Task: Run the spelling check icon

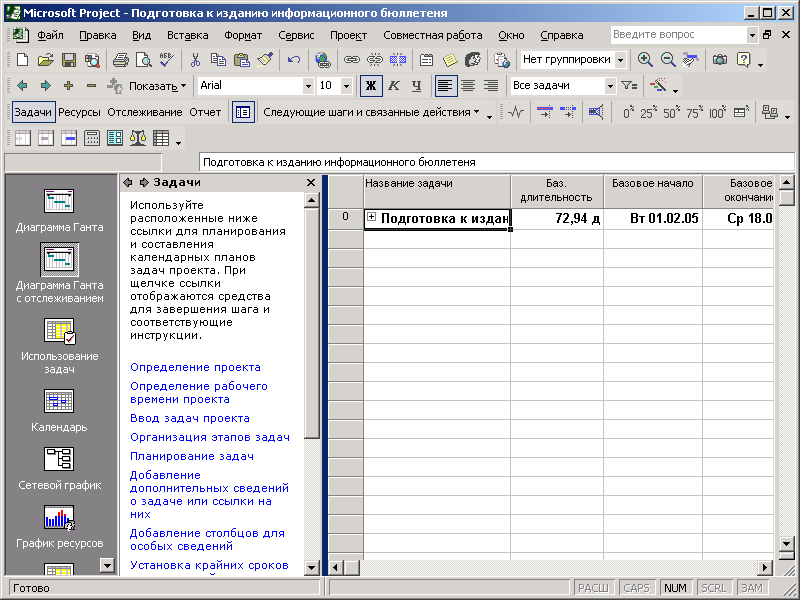Action: [166, 60]
